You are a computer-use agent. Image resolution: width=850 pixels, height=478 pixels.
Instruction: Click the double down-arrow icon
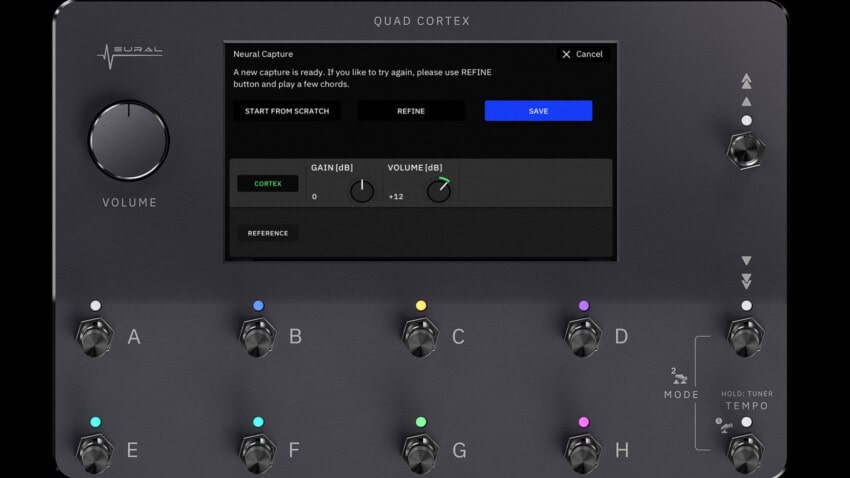pos(746,281)
